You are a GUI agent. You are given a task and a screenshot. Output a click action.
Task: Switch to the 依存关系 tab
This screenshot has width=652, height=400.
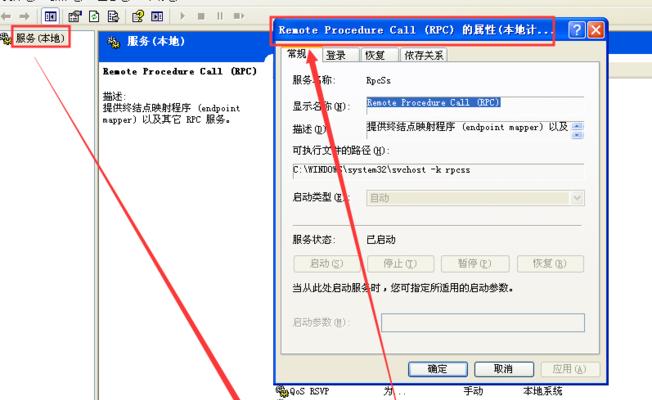(x=423, y=55)
